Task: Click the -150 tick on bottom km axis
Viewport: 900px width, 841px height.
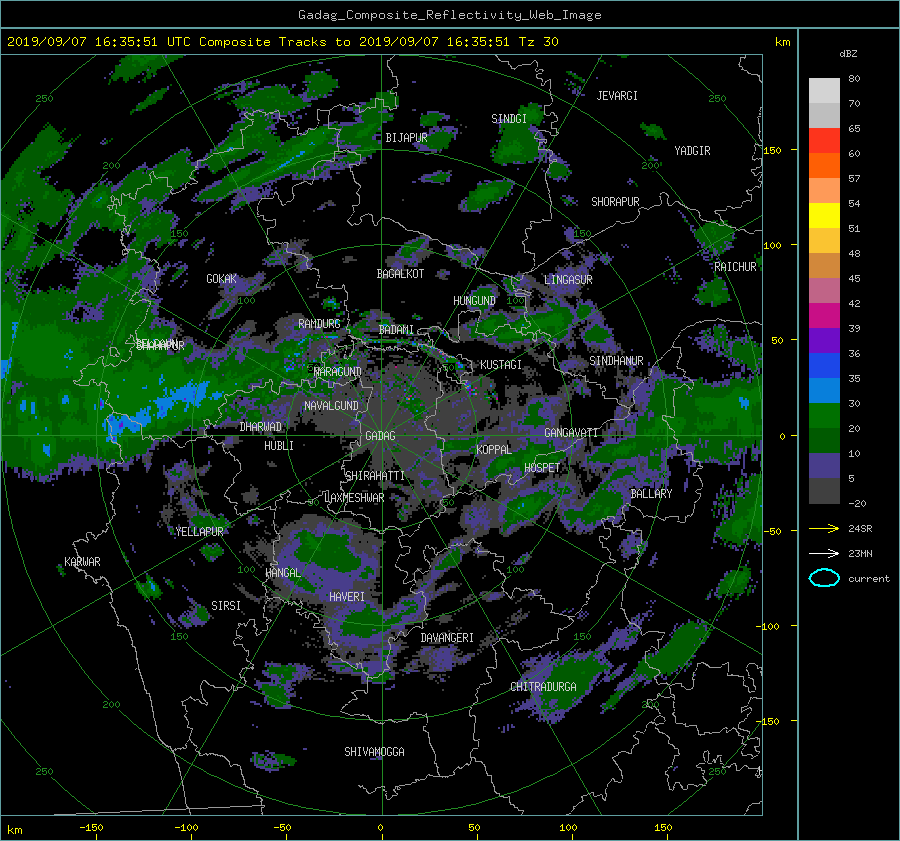Action: click(x=91, y=828)
